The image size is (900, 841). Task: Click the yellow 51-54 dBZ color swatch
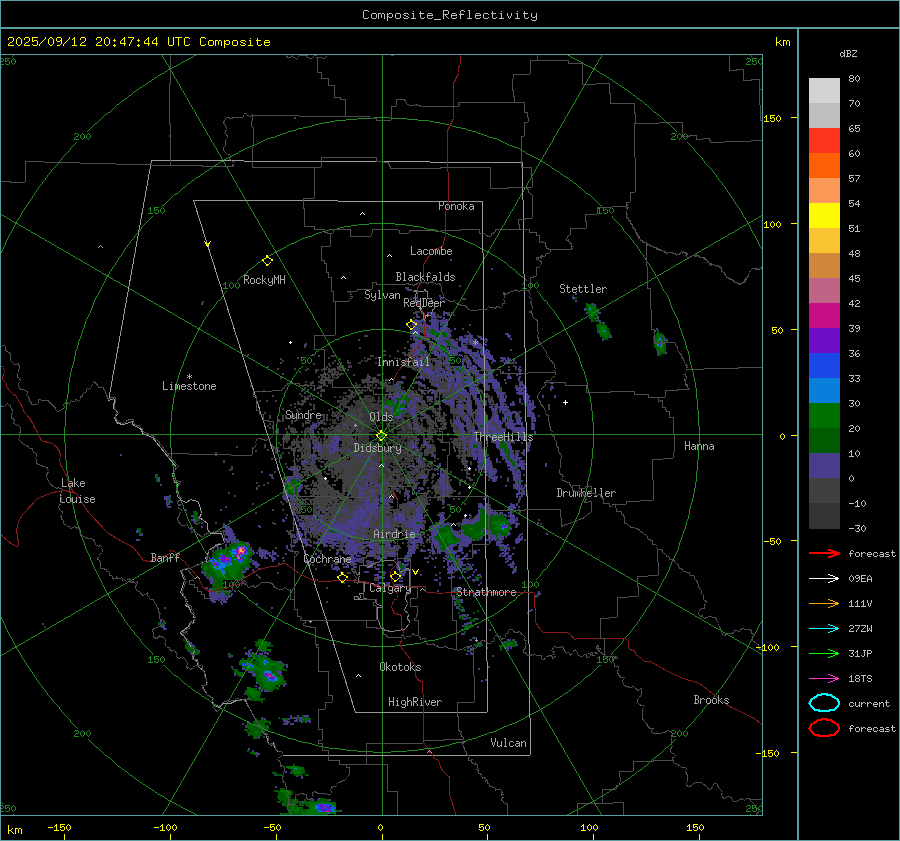coord(824,216)
